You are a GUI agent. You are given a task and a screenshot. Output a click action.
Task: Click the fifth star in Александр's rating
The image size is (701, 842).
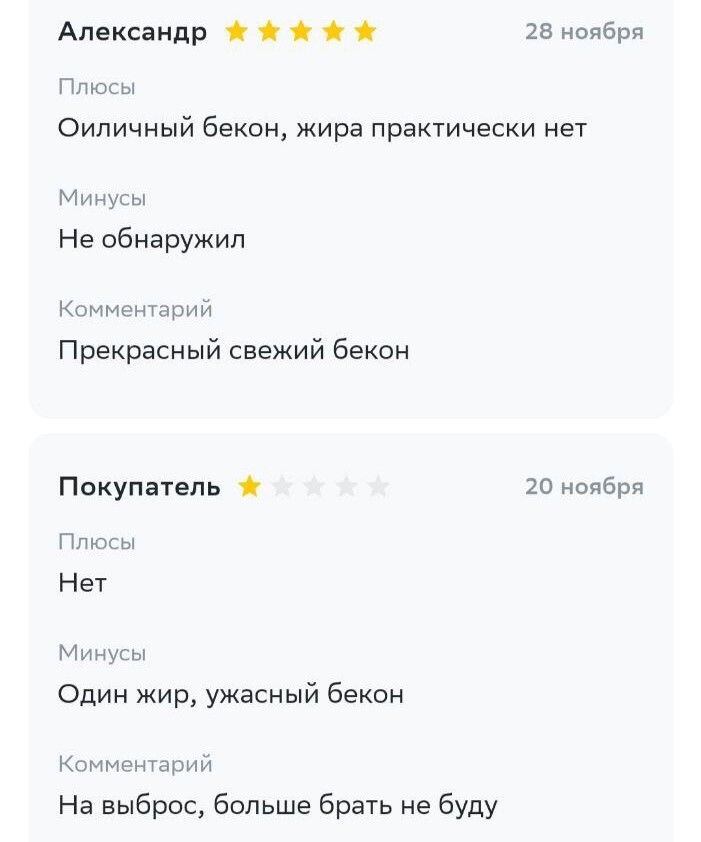(365, 31)
